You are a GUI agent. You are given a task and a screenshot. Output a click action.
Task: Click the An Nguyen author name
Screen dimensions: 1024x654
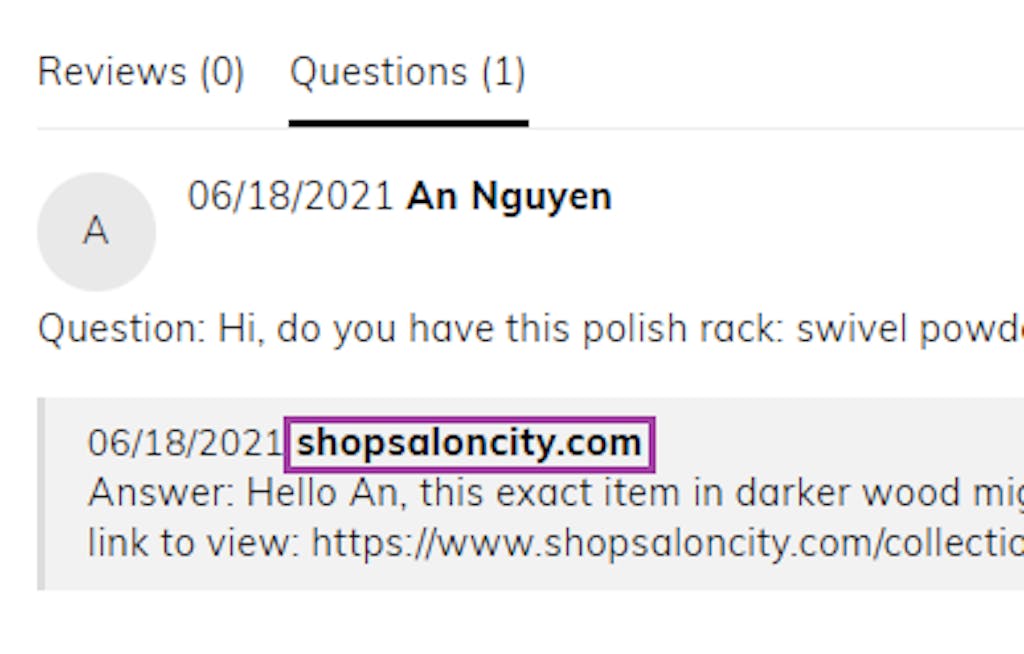(508, 197)
